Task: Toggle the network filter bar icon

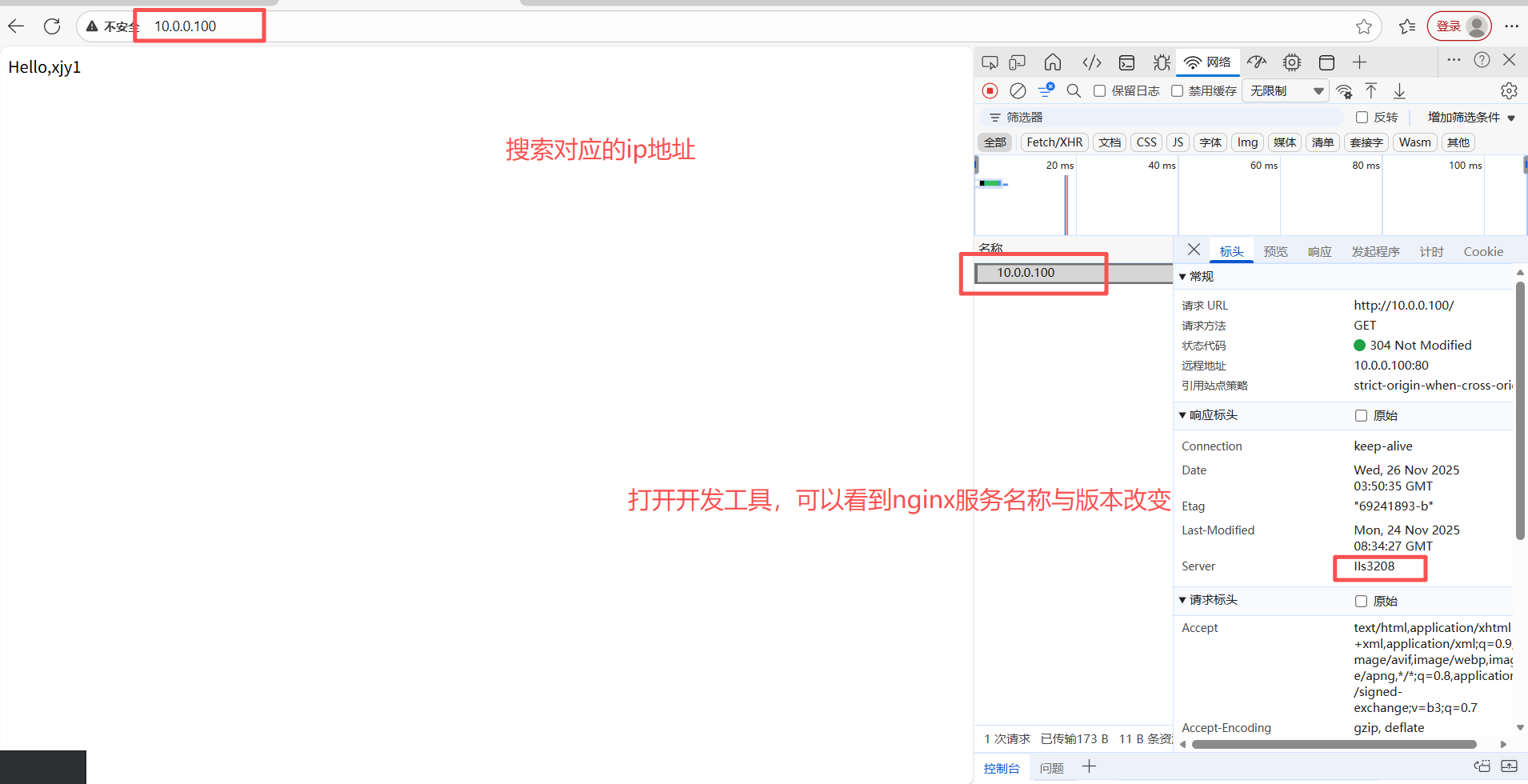Action: (x=1046, y=90)
